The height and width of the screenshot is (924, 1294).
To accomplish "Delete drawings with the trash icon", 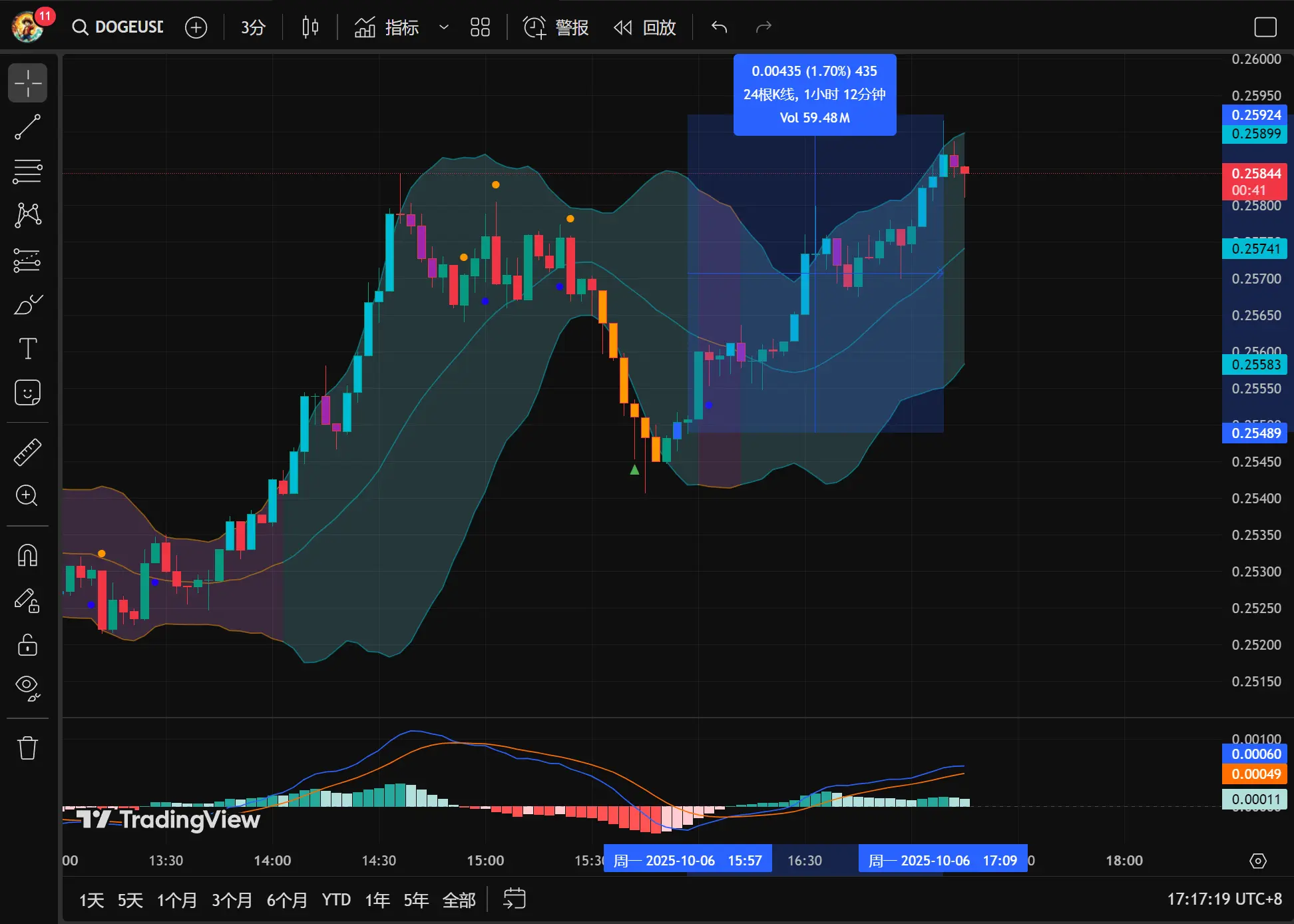I will [x=27, y=748].
